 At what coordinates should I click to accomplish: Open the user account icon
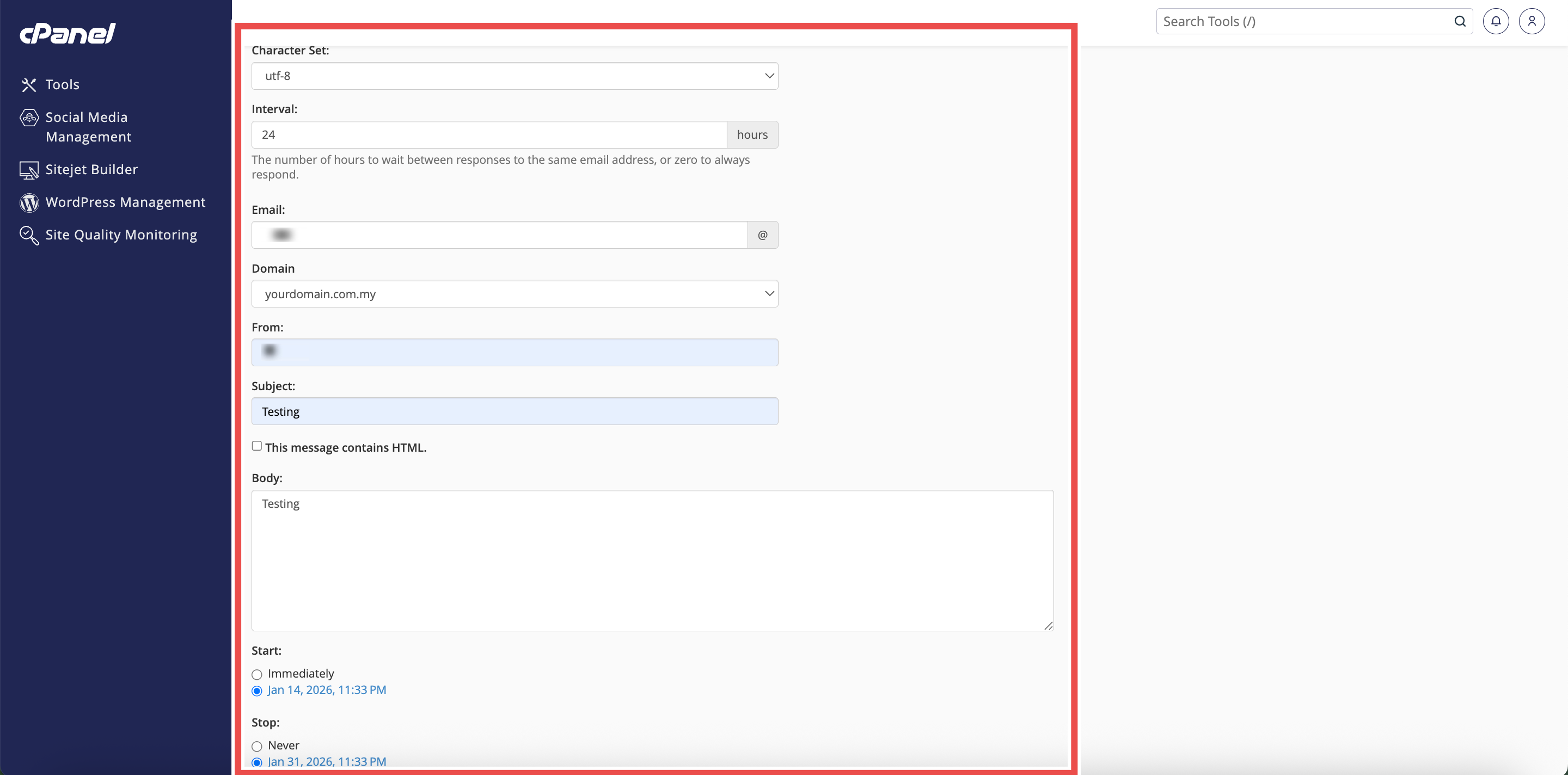(x=1532, y=21)
